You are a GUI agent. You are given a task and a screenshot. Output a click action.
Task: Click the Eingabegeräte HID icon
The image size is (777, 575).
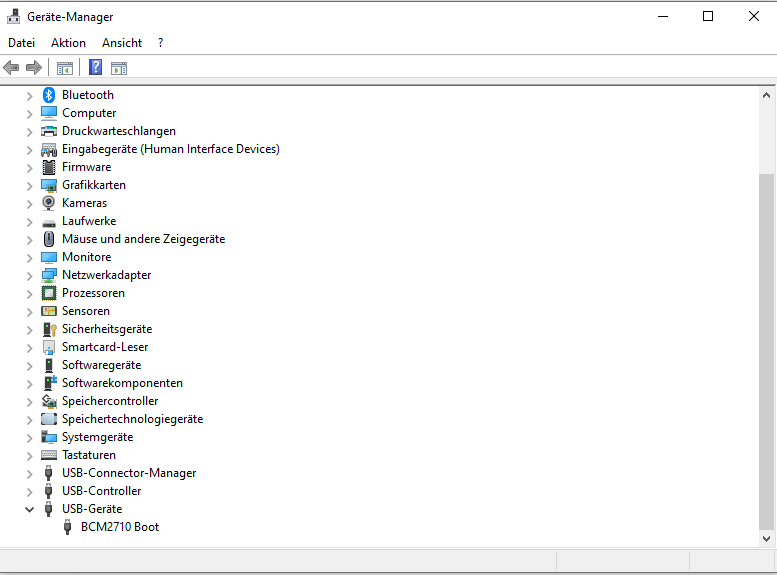coord(49,149)
